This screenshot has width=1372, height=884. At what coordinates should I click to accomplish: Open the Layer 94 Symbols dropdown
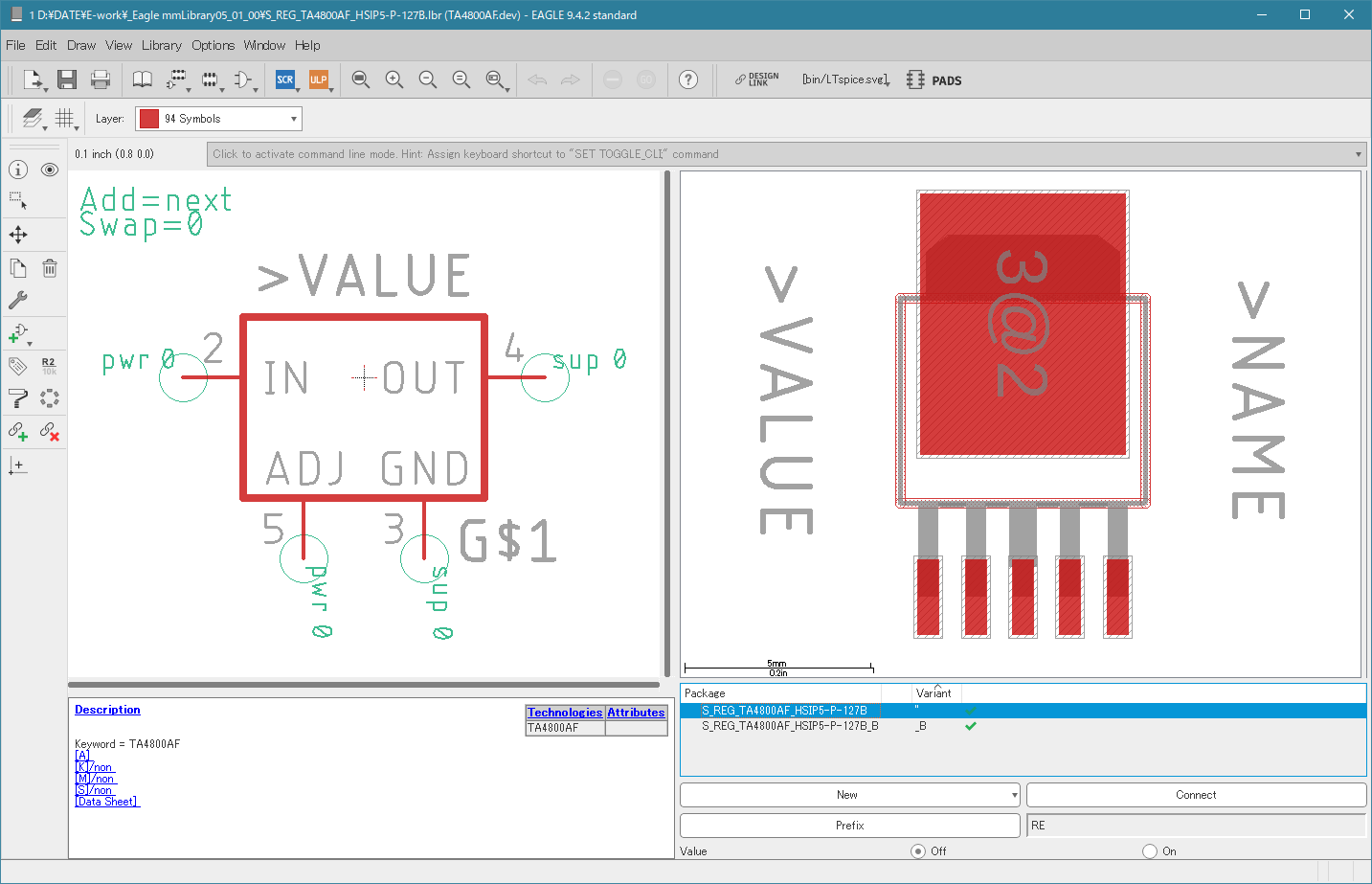pyautogui.click(x=218, y=119)
